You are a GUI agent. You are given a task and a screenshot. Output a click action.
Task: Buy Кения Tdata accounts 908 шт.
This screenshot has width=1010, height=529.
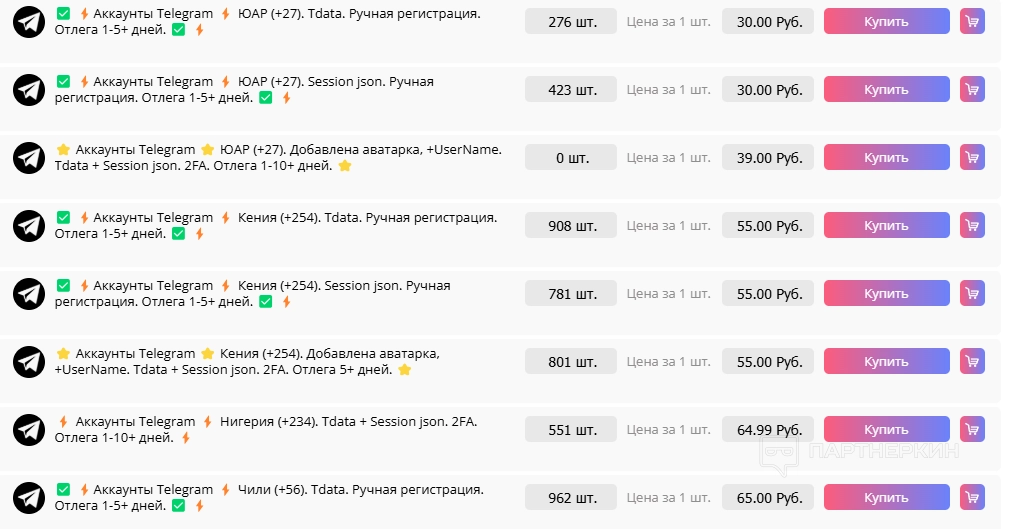[886, 226]
